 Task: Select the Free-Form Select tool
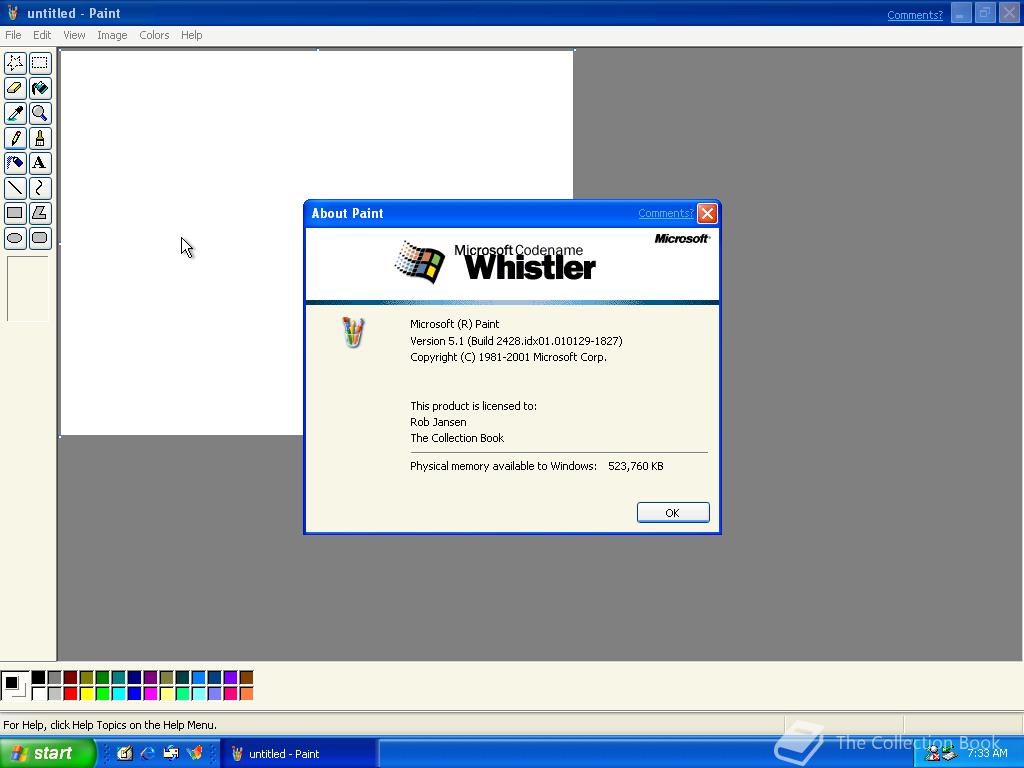tap(15, 63)
